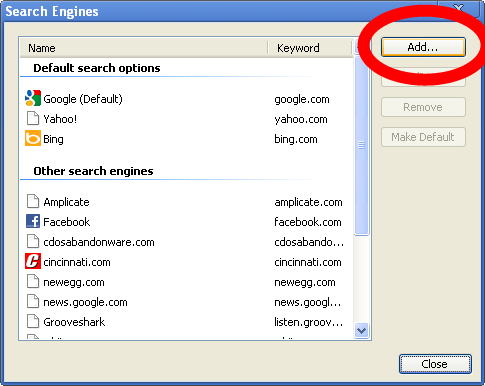485x386 pixels.
Task: Click the bing.com keyword
Action: coord(296,139)
